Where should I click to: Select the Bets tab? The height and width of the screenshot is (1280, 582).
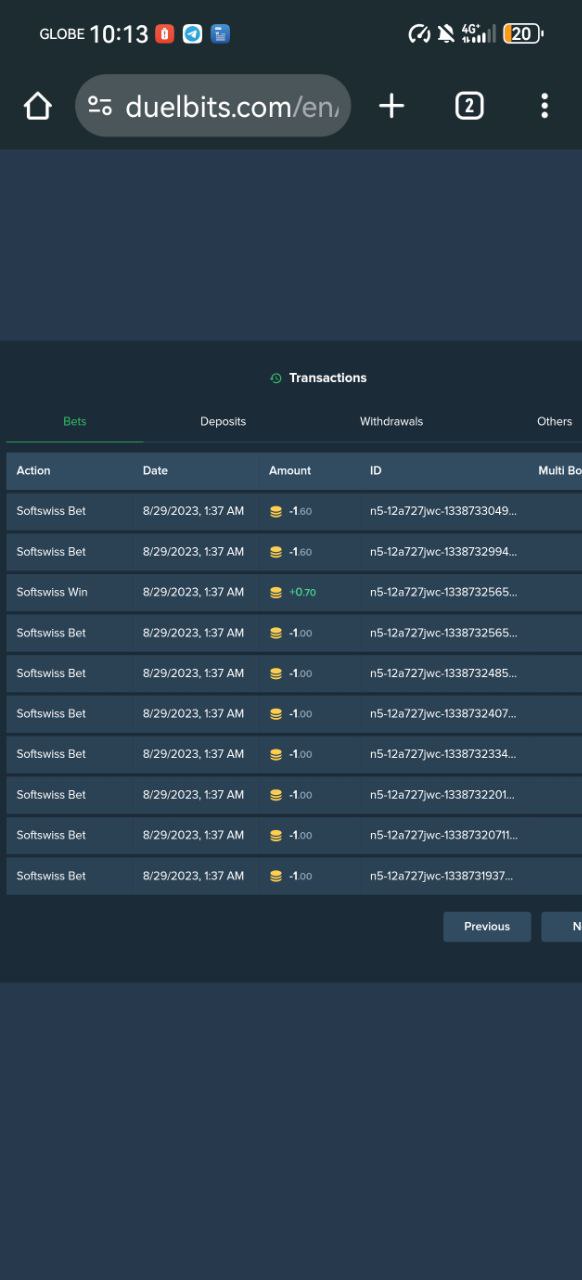click(x=75, y=422)
